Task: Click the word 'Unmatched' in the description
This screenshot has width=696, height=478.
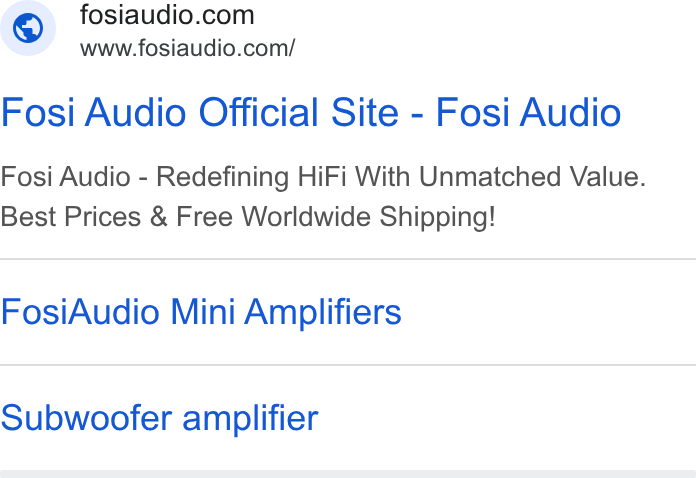Action: coord(490,177)
